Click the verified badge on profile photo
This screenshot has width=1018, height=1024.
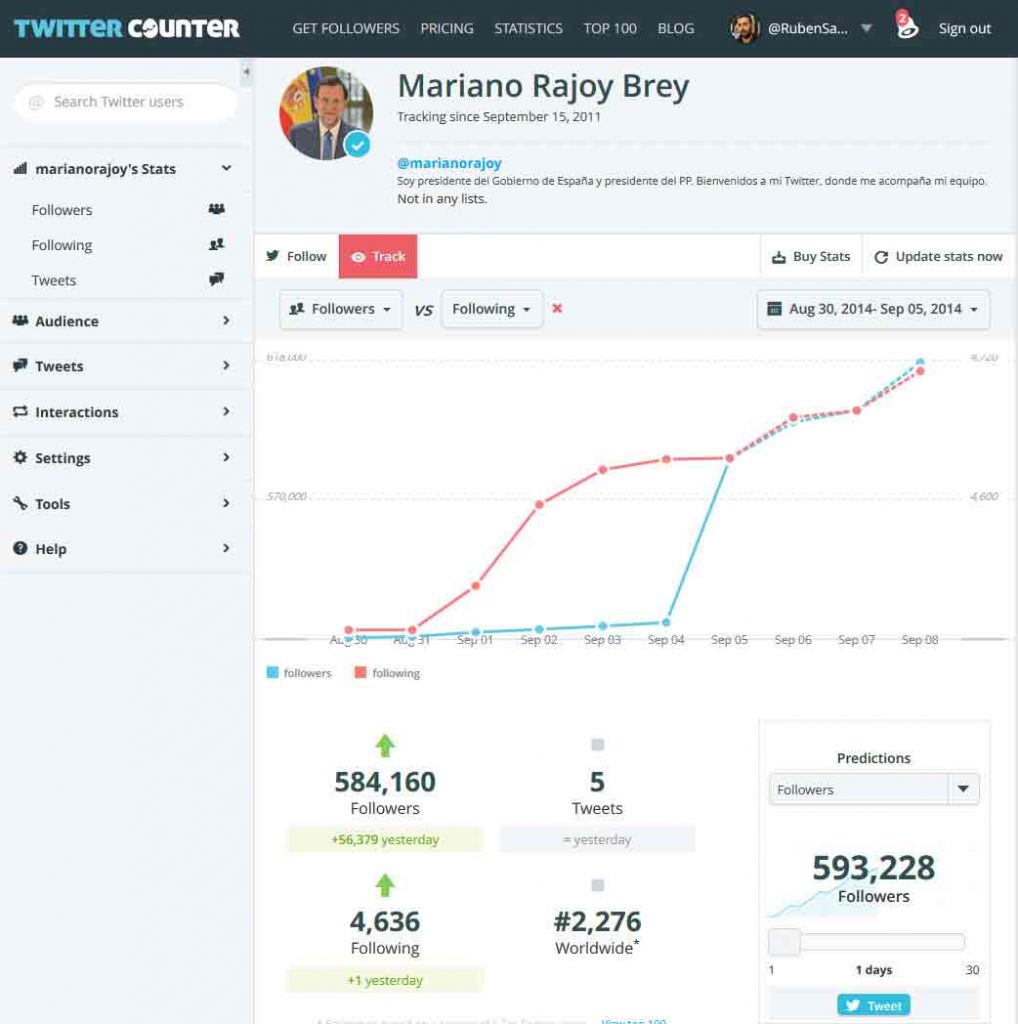click(357, 144)
